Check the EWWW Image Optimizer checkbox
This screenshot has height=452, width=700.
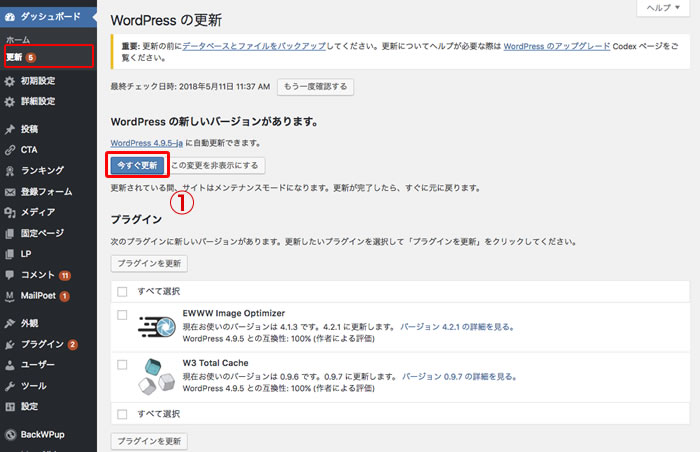pyautogui.click(x=122, y=314)
